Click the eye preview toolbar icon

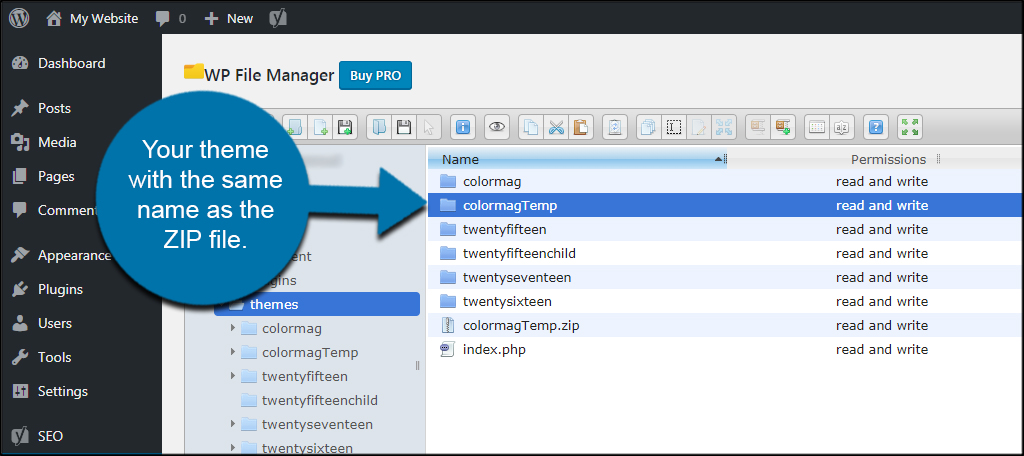pyautogui.click(x=497, y=127)
